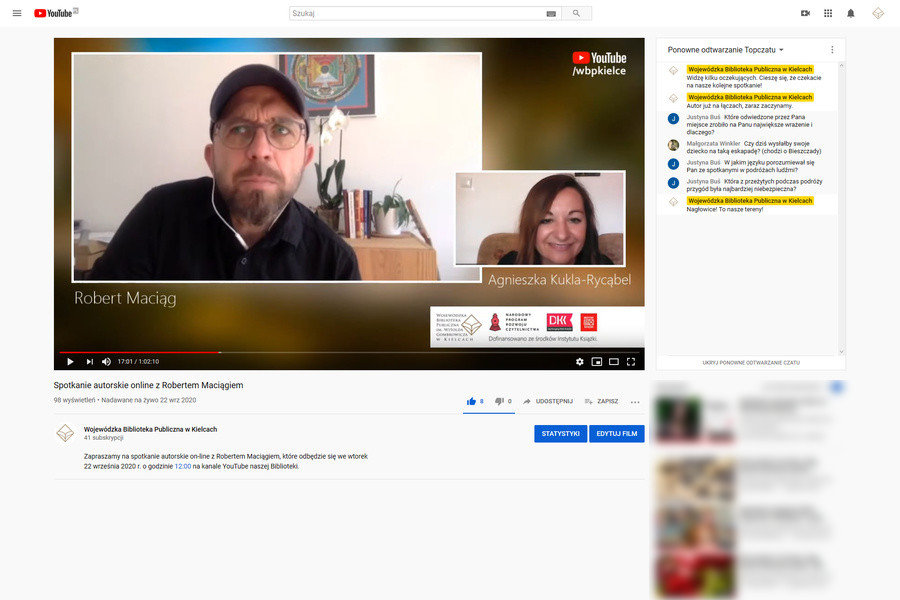Click the STATYSTYKI button
900x600 pixels.
[x=560, y=433]
